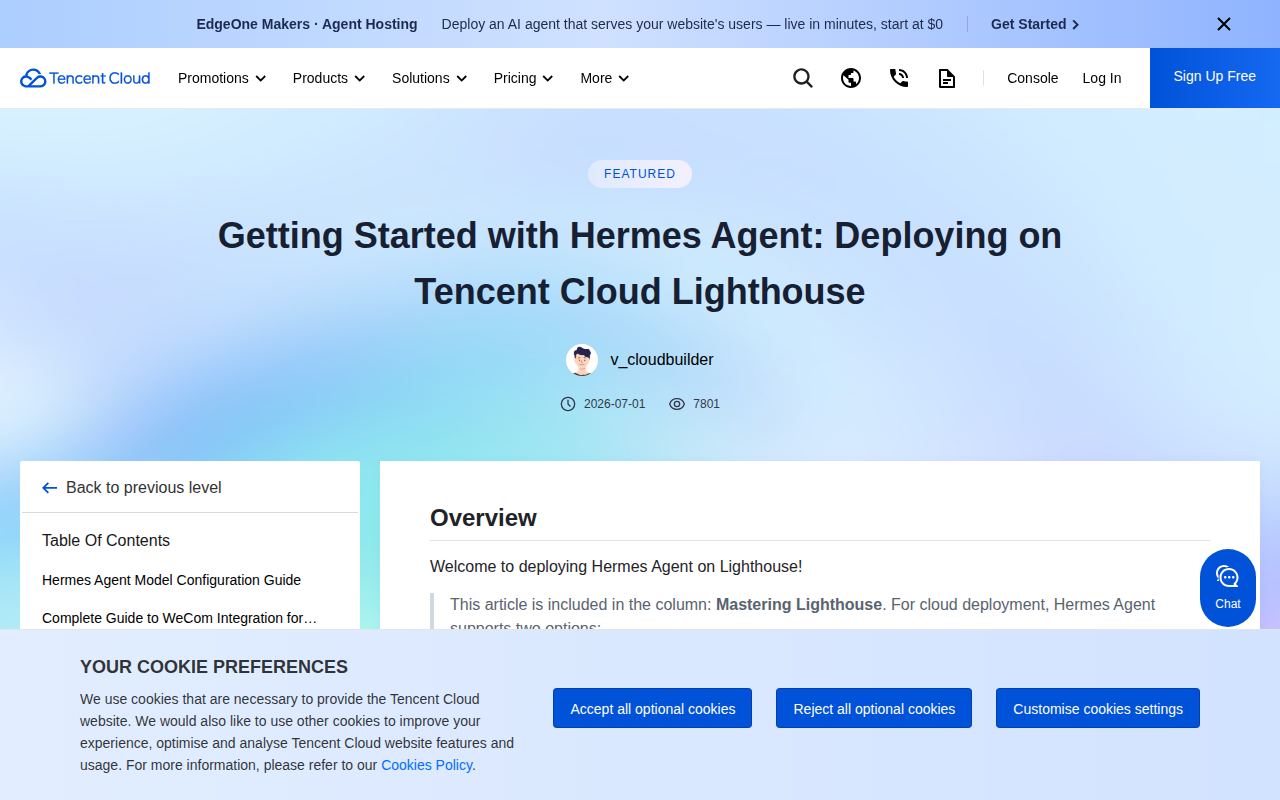Open the Console link
1280x800 pixels.
[x=1032, y=78]
